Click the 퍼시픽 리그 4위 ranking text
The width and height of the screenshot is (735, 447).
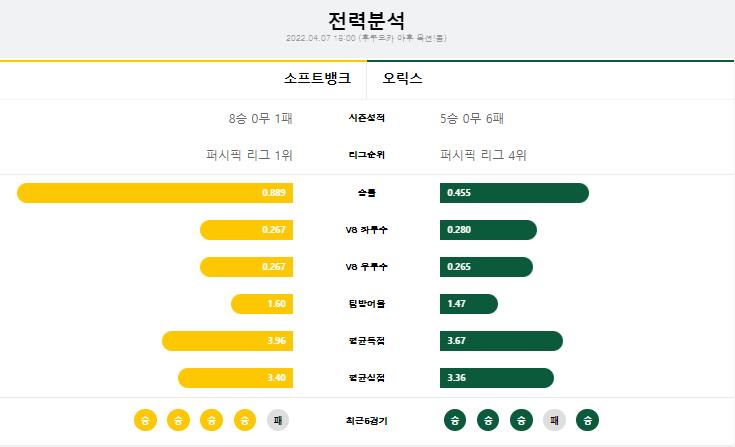tap(483, 155)
